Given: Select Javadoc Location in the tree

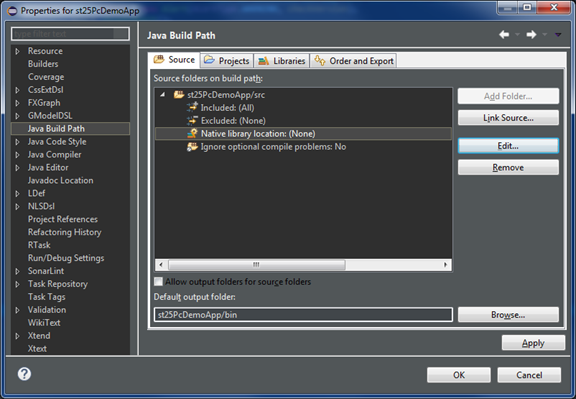Looking at the screenshot, I should pos(60,180).
